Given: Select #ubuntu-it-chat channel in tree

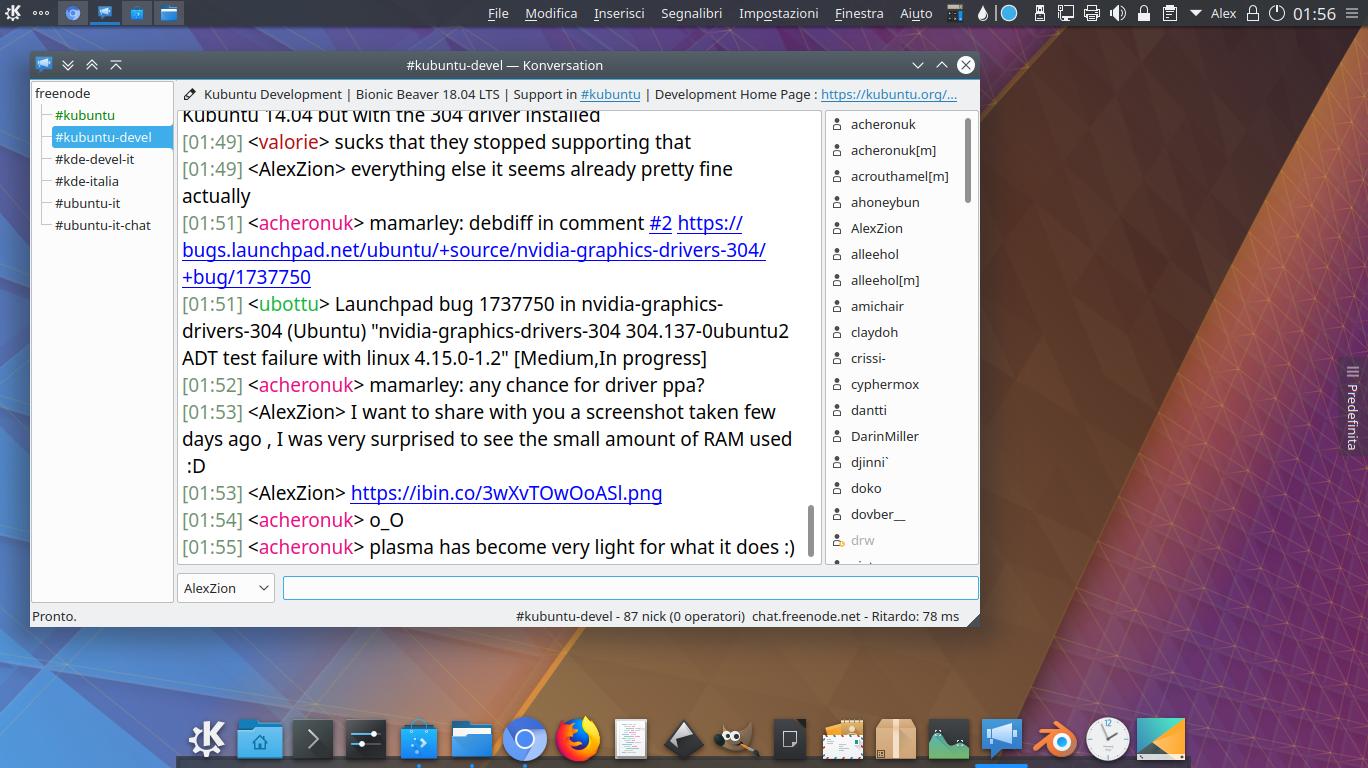Looking at the screenshot, I should coord(103,225).
